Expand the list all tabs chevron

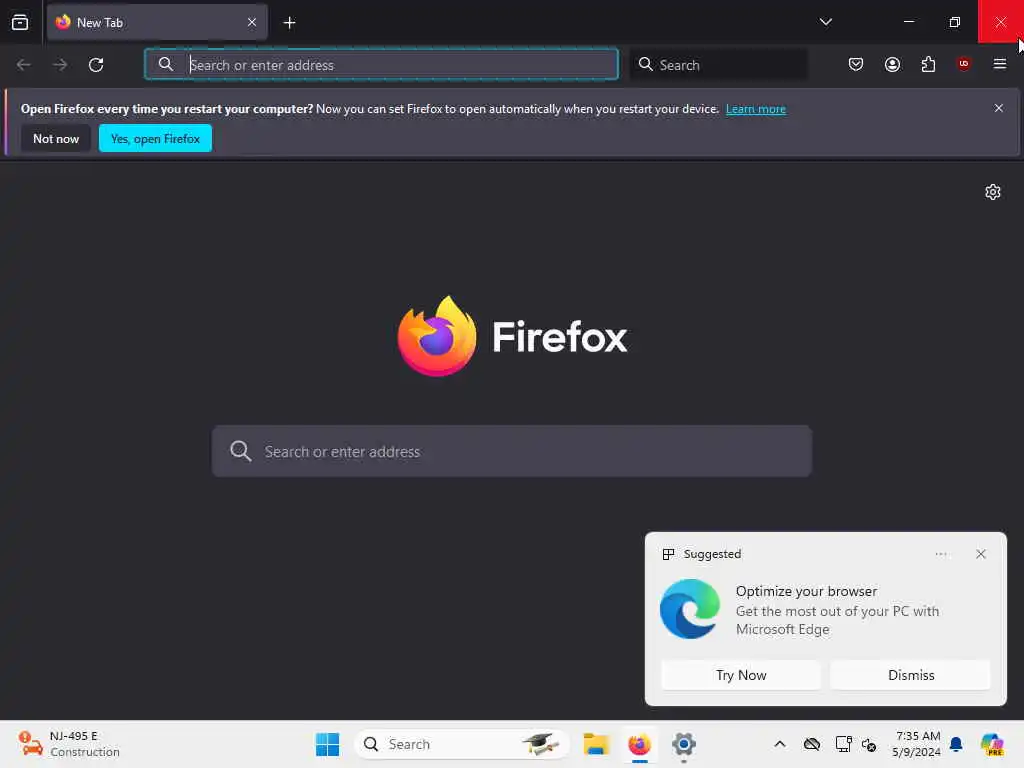(825, 22)
